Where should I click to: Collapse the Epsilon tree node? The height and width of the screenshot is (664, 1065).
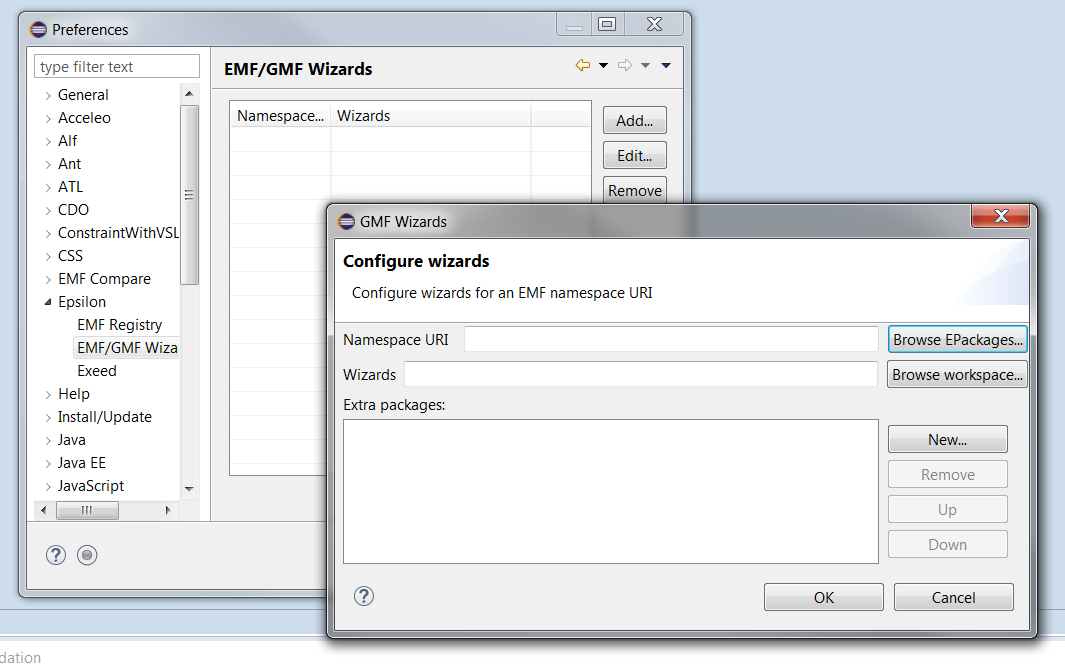[48, 302]
